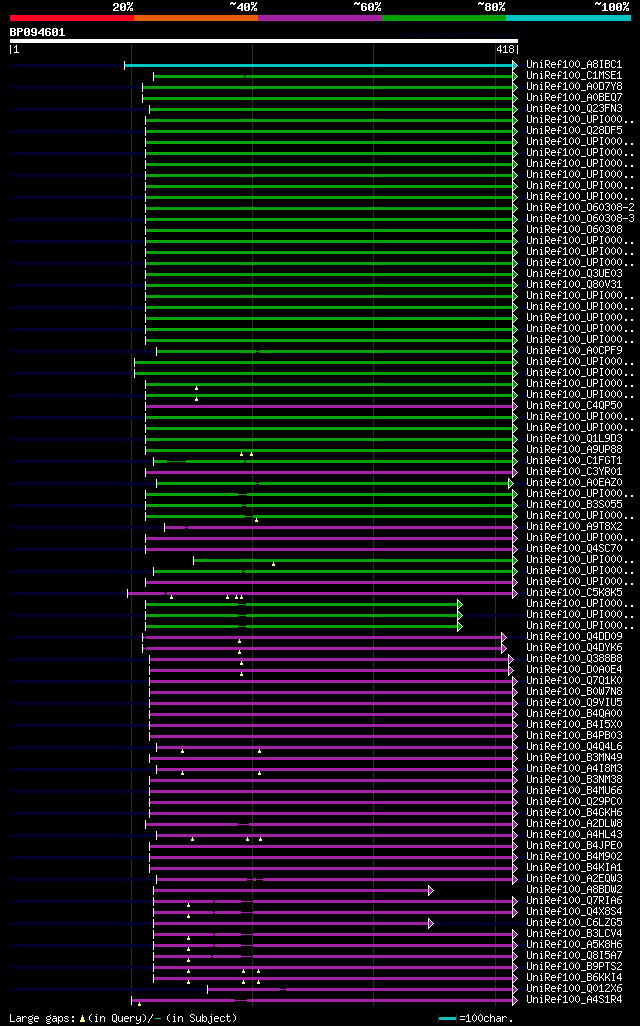Open hit UniRef100_A0D7Y8
The height and width of the screenshot is (1026, 640).
click(574, 86)
